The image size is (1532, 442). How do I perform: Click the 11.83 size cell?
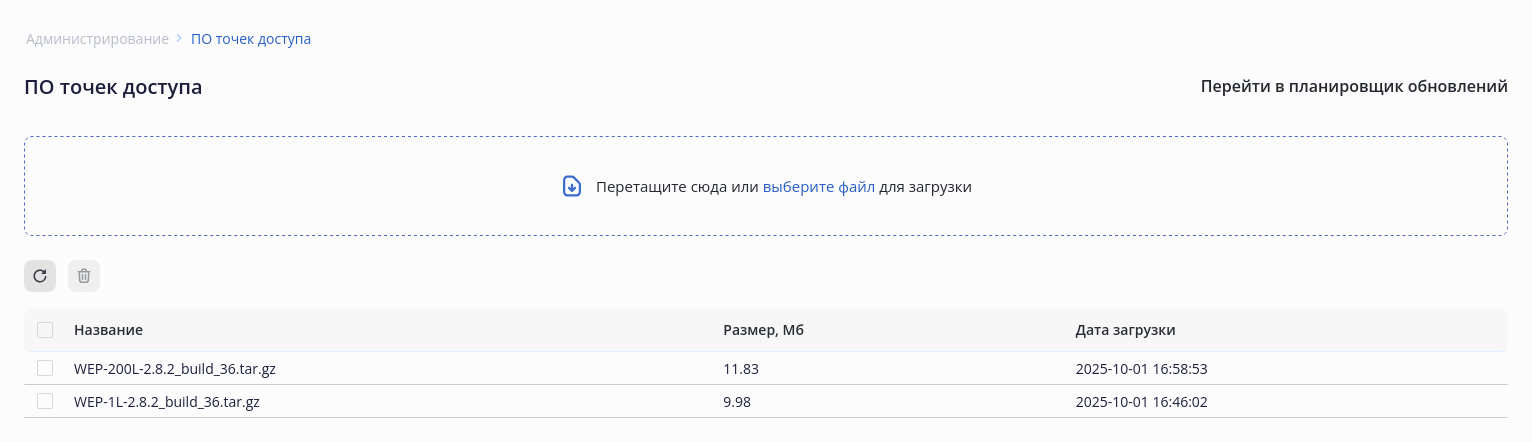tap(741, 368)
